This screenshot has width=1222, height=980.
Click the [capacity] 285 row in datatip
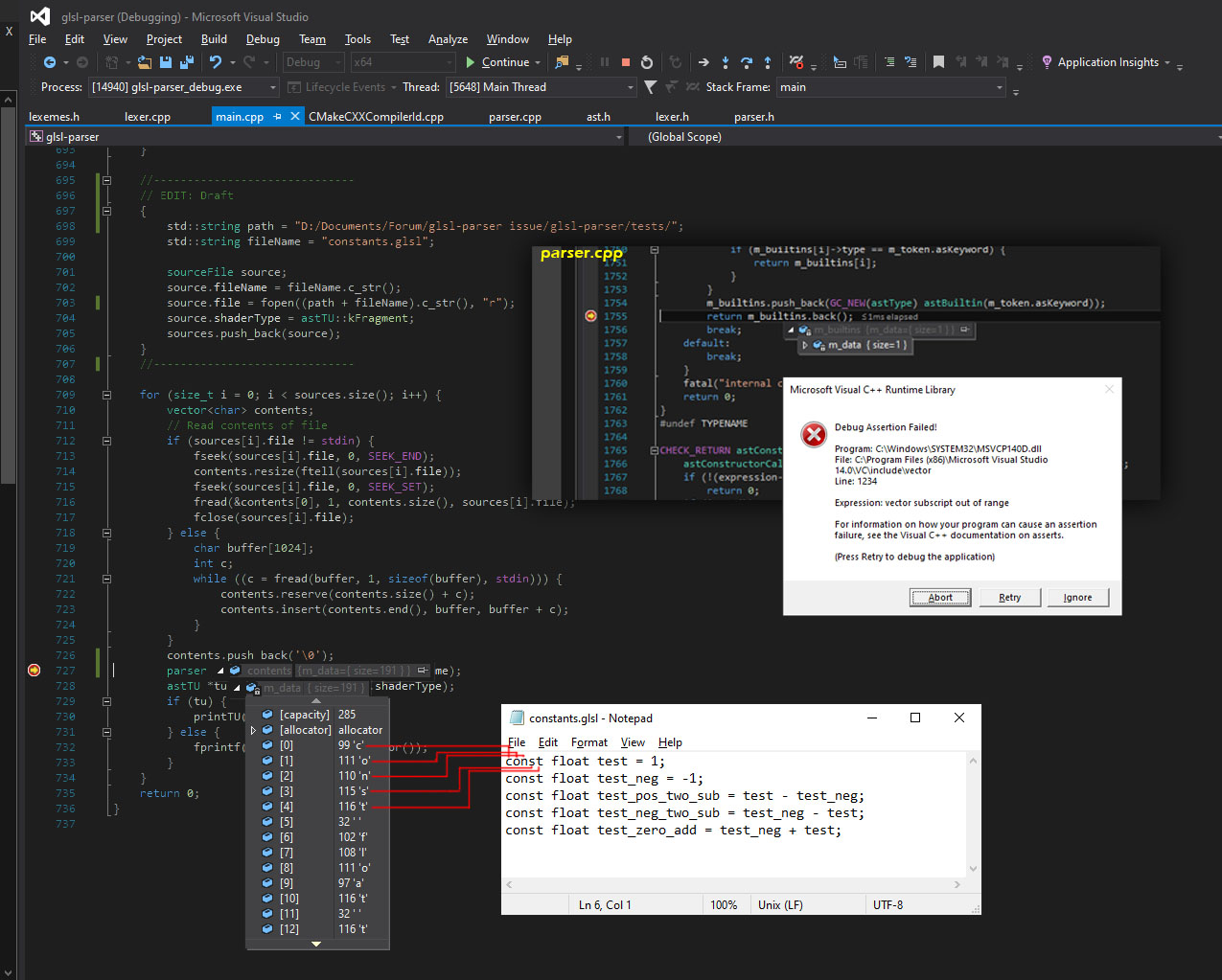pos(317,715)
